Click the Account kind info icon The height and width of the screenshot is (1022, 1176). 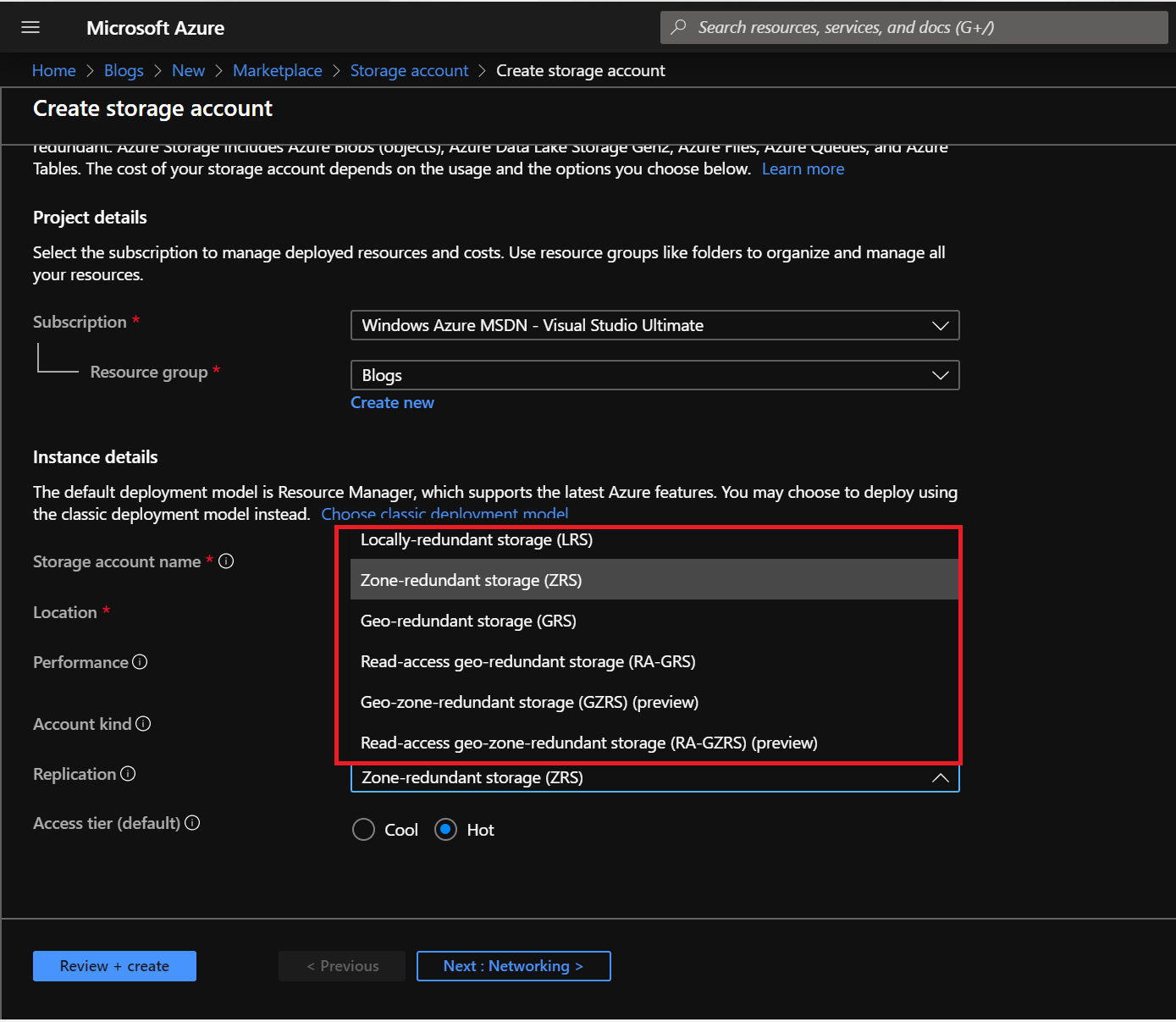tap(145, 724)
